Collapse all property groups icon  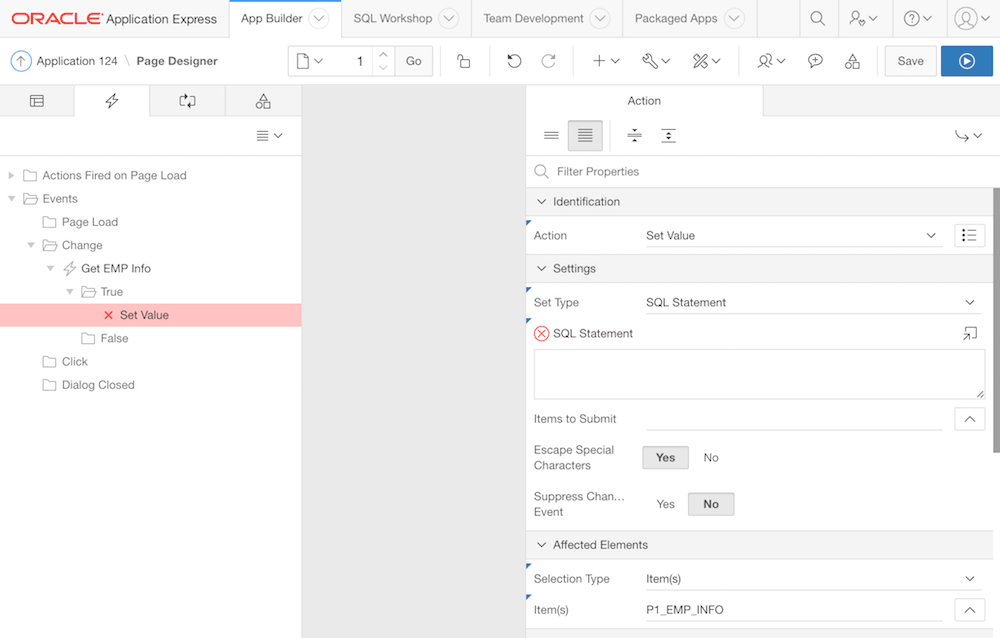point(634,136)
